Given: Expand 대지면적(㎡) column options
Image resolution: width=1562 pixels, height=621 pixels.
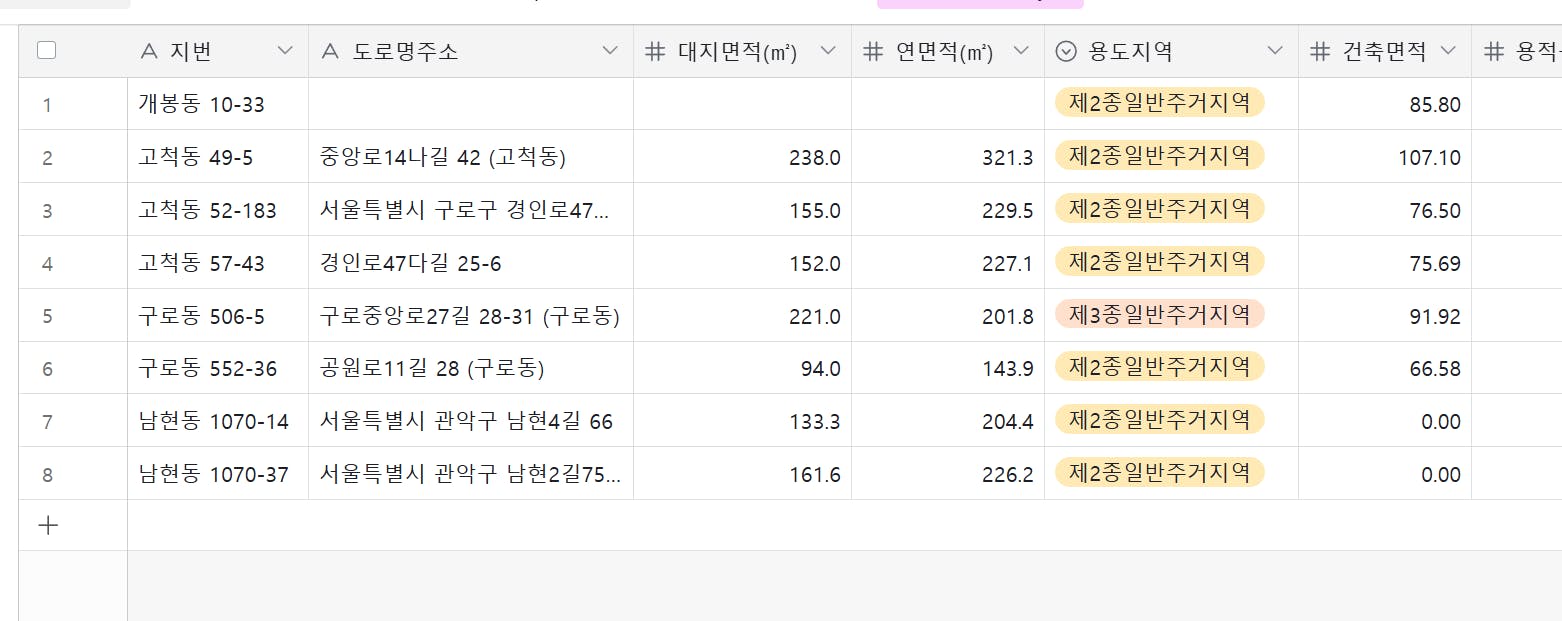Looking at the screenshot, I should 828,52.
